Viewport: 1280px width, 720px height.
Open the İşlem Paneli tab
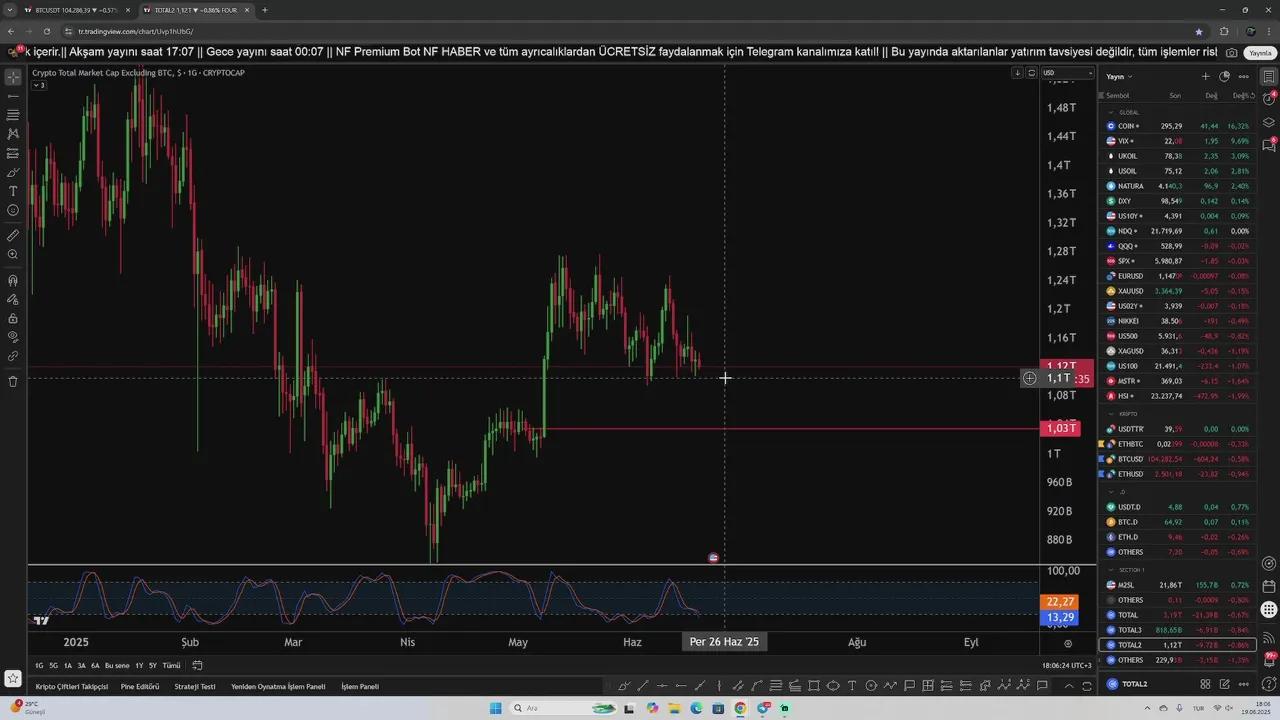point(360,687)
